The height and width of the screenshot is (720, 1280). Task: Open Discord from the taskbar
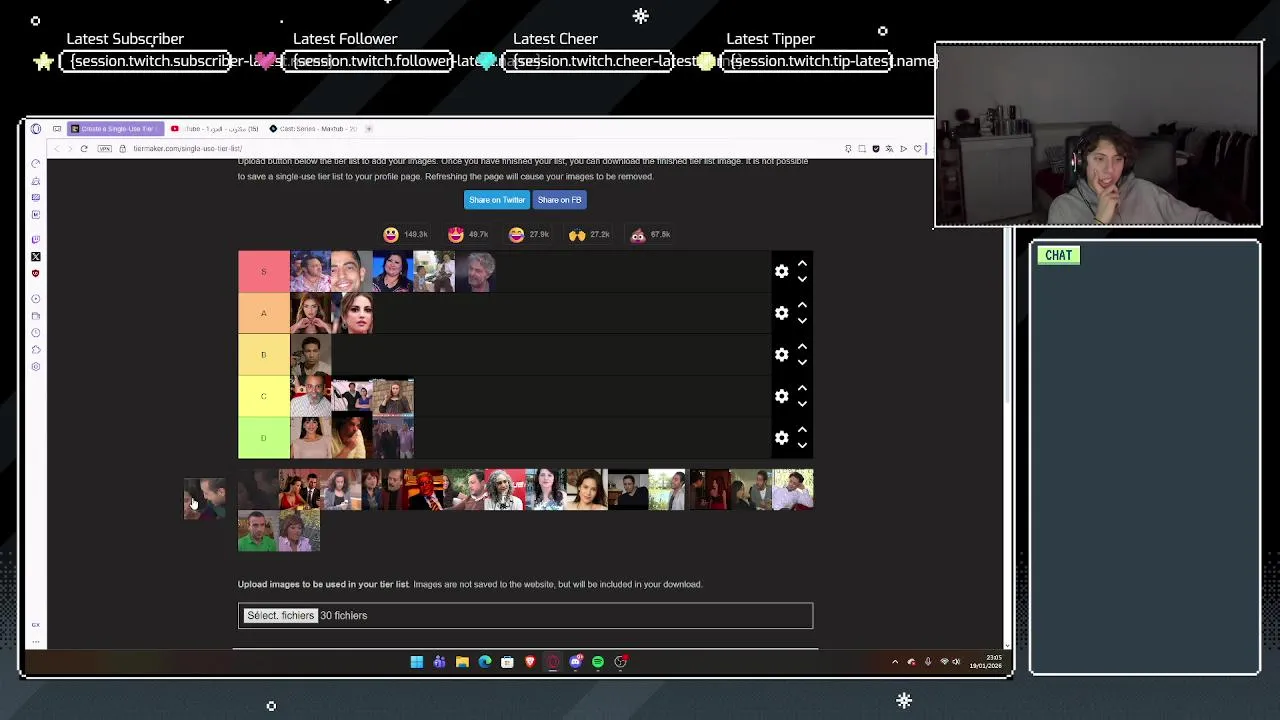pos(576,661)
